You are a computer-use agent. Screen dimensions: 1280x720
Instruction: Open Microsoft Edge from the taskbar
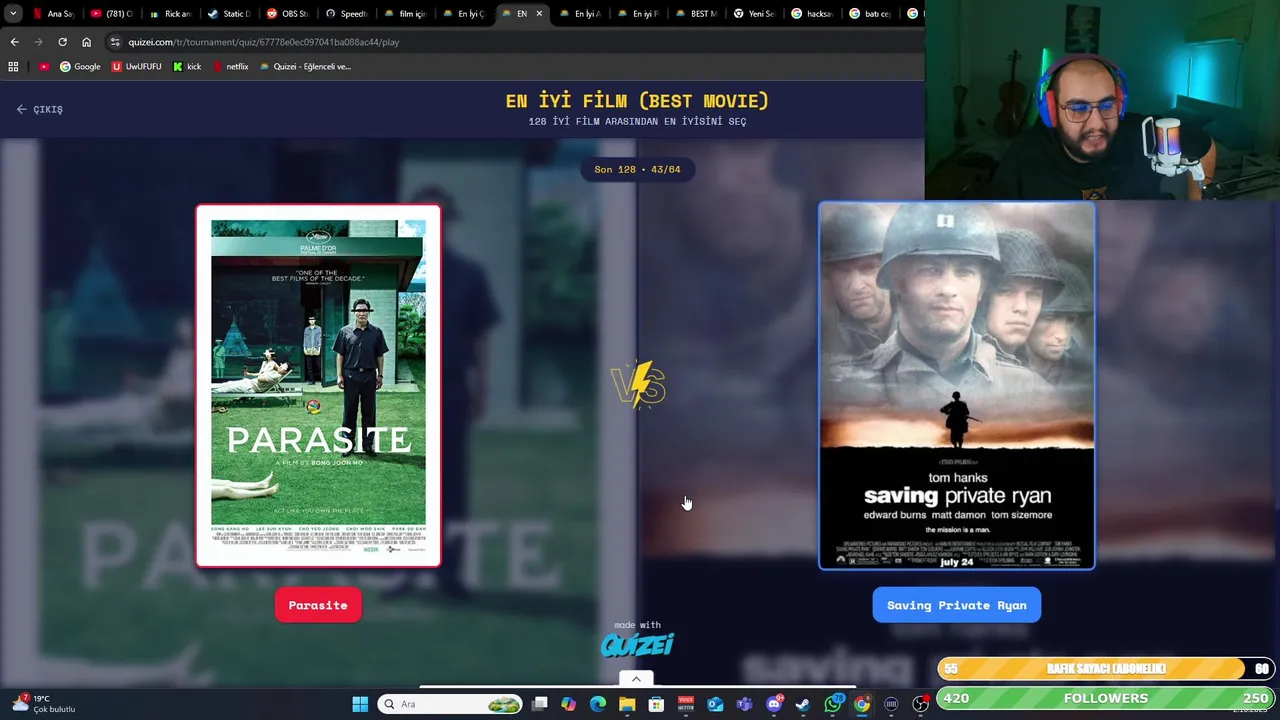pyautogui.click(x=598, y=704)
